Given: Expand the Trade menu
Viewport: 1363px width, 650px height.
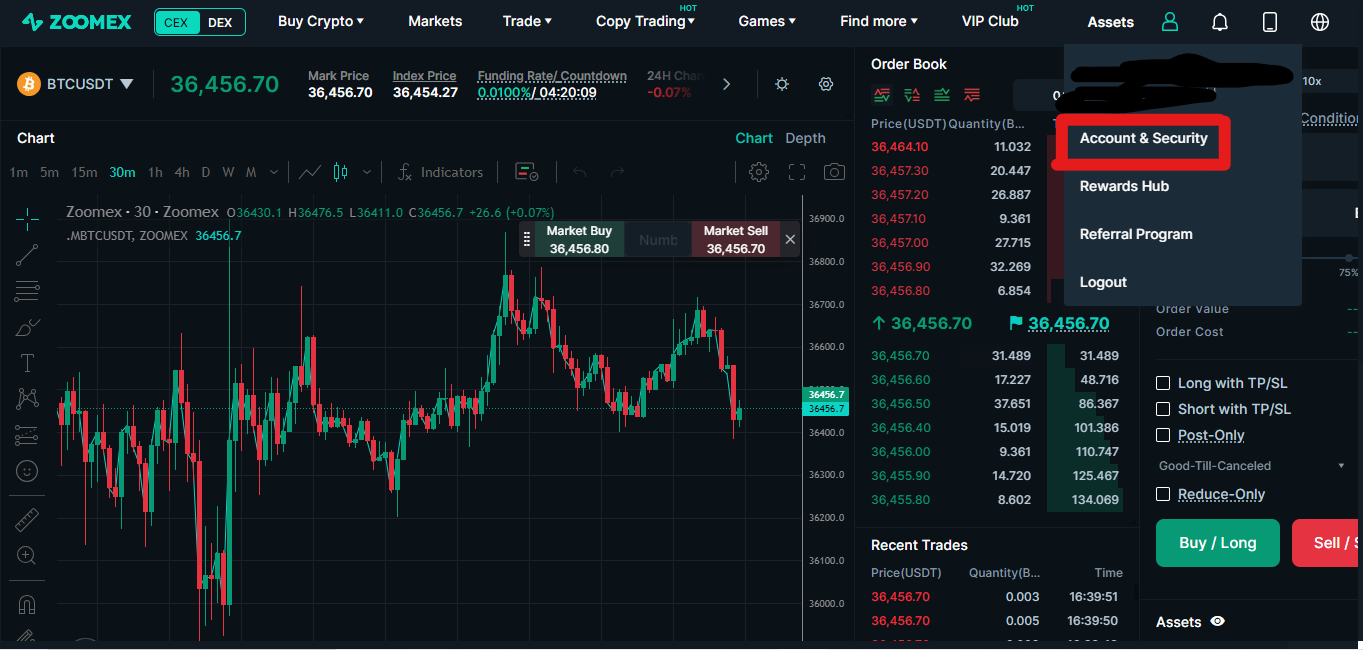Looking at the screenshot, I should pyautogui.click(x=527, y=21).
